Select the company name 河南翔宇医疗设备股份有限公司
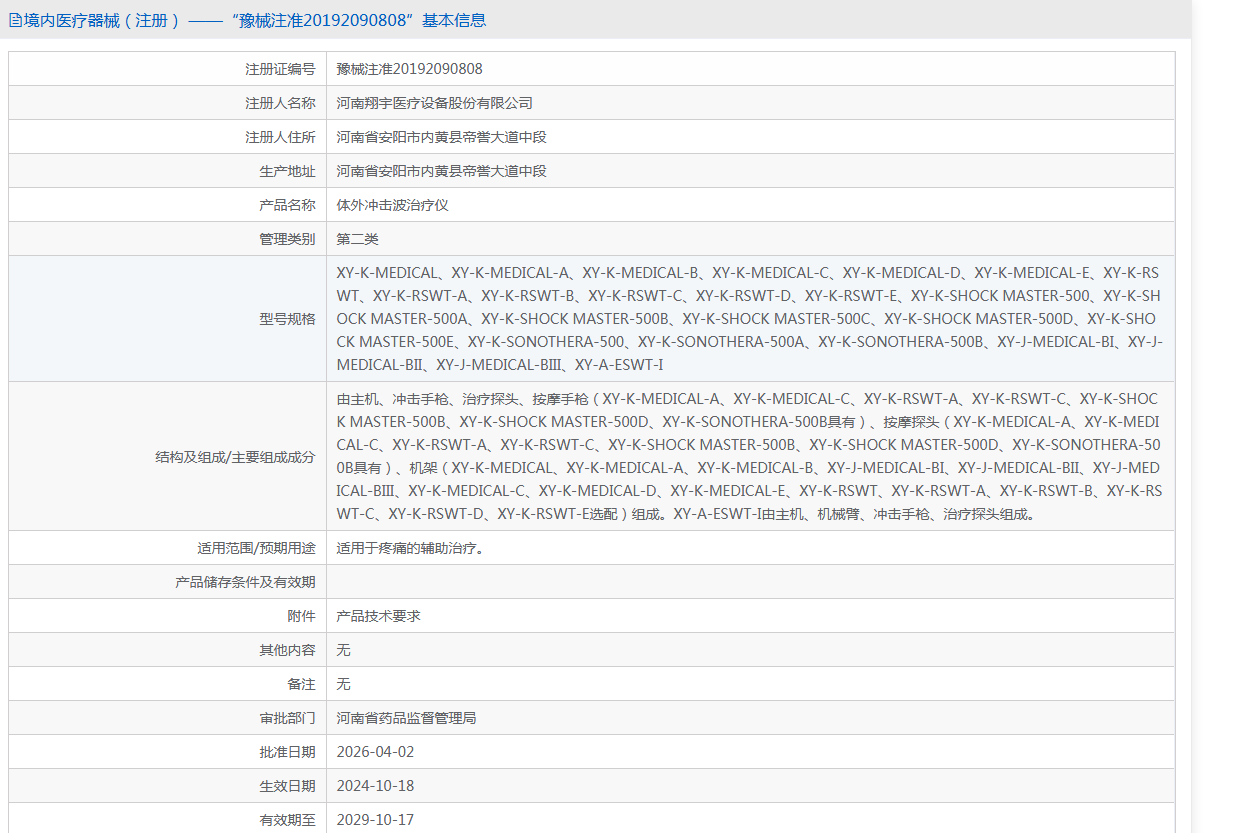The height and width of the screenshot is (833, 1252). click(x=434, y=103)
